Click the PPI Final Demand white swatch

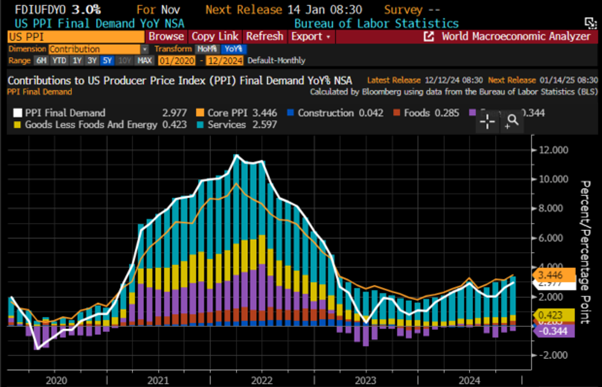pyautogui.click(x=18, y=113)
